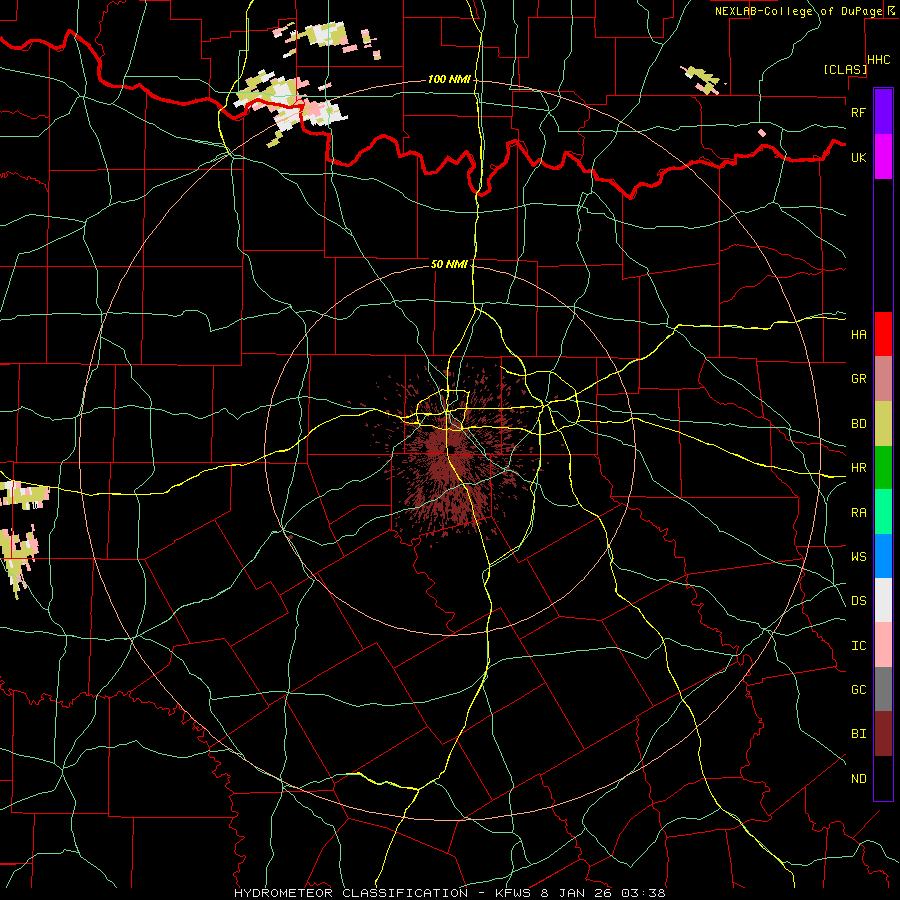This screenshot has height=900, width=900.
Task: Click the 'ND' legend label text
Action: 858,779
